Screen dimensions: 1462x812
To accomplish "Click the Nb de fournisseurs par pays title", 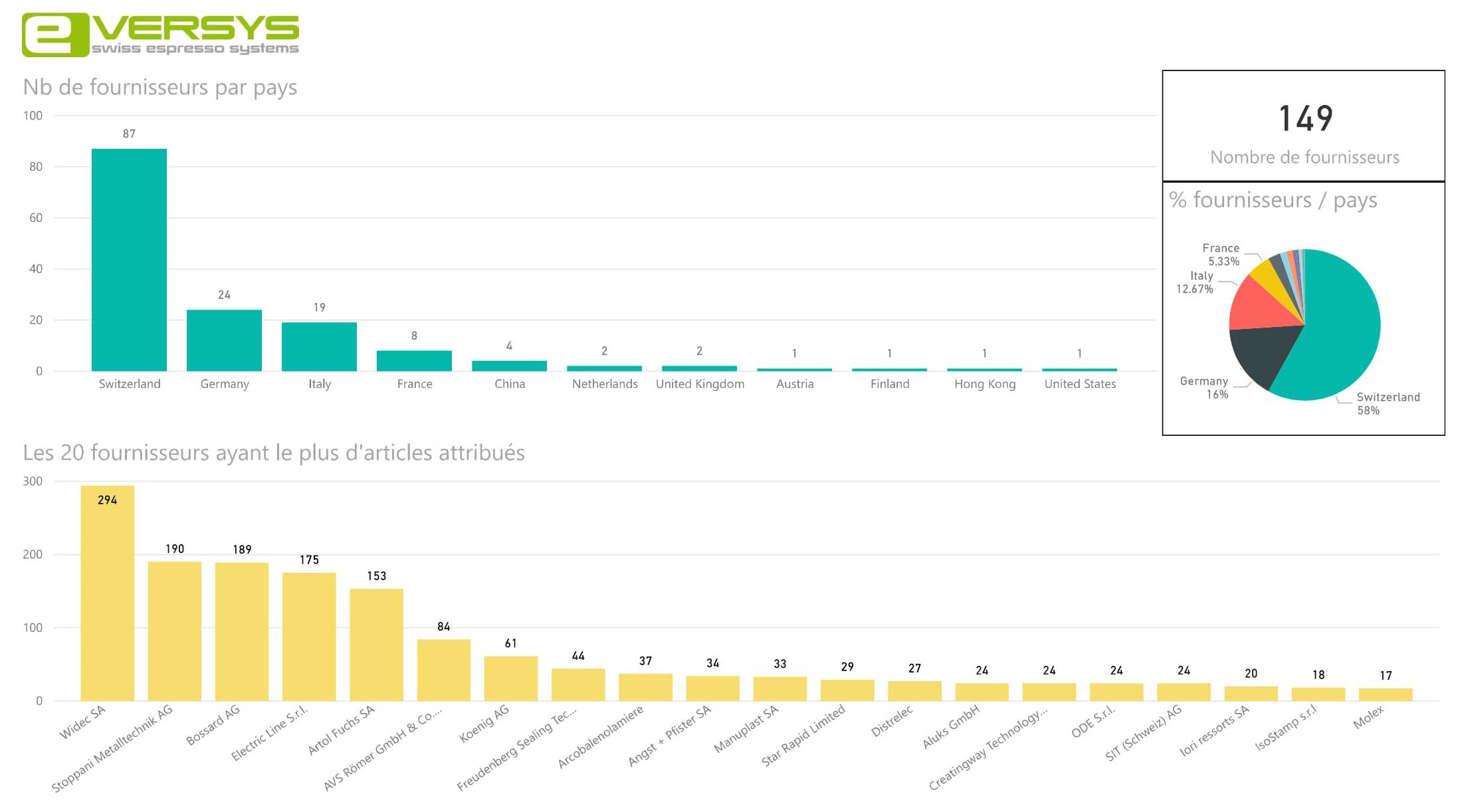I will click(160, 88).
